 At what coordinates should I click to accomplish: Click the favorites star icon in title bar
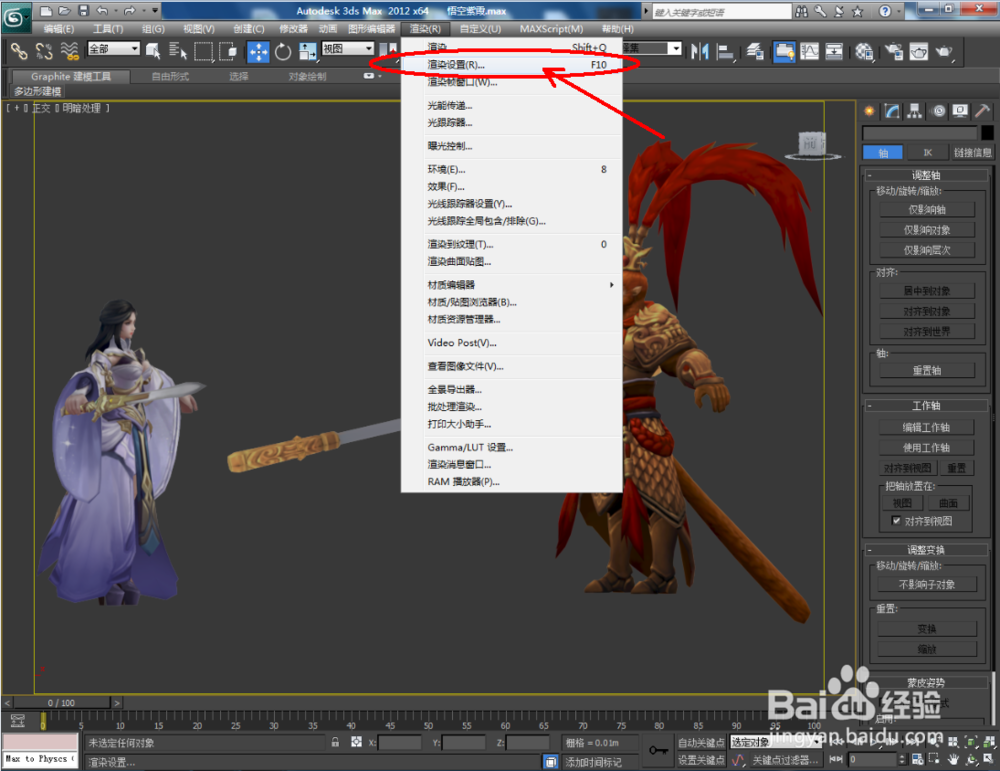pos(857,11)
